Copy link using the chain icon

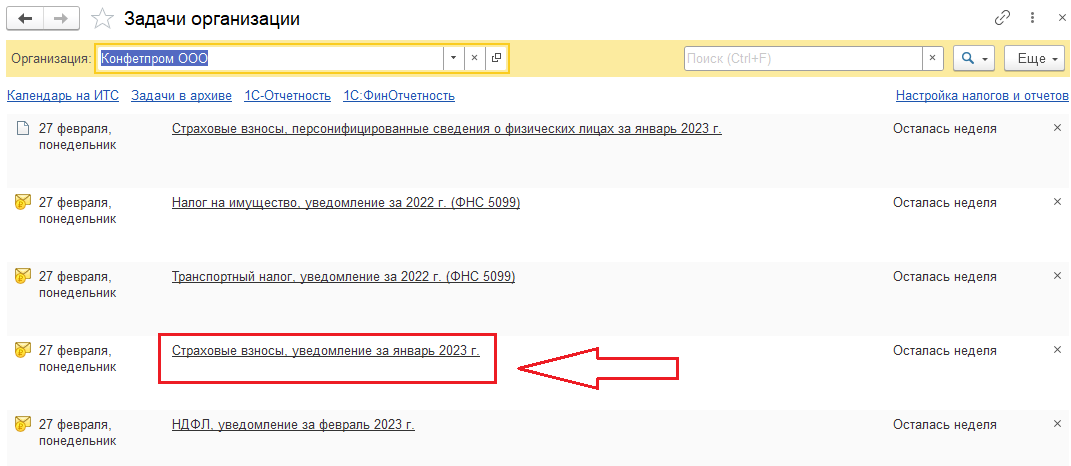pos(1002,18)
